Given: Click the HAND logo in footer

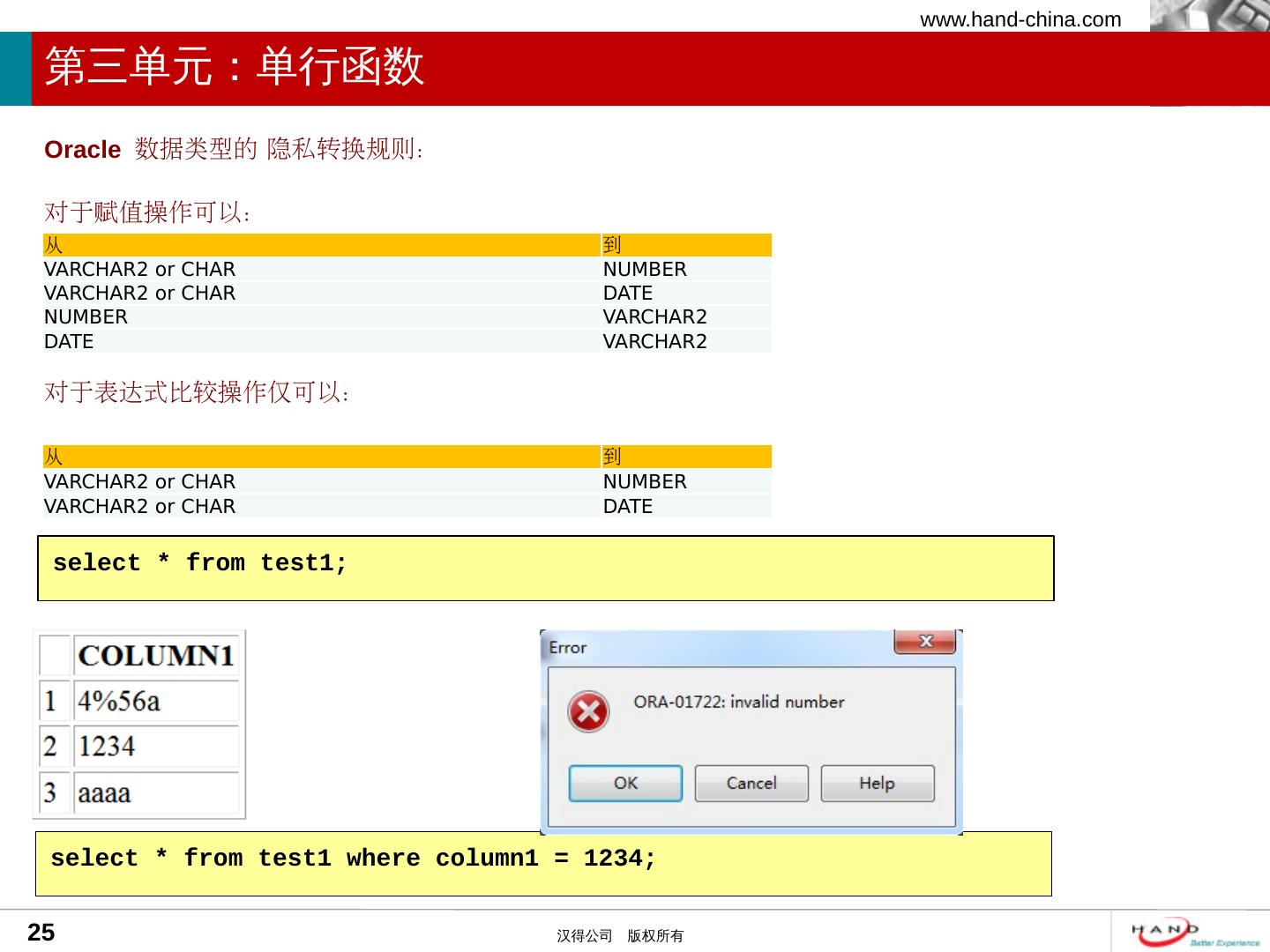Looking at the screenshot, I should click(x=1194, y=933).
